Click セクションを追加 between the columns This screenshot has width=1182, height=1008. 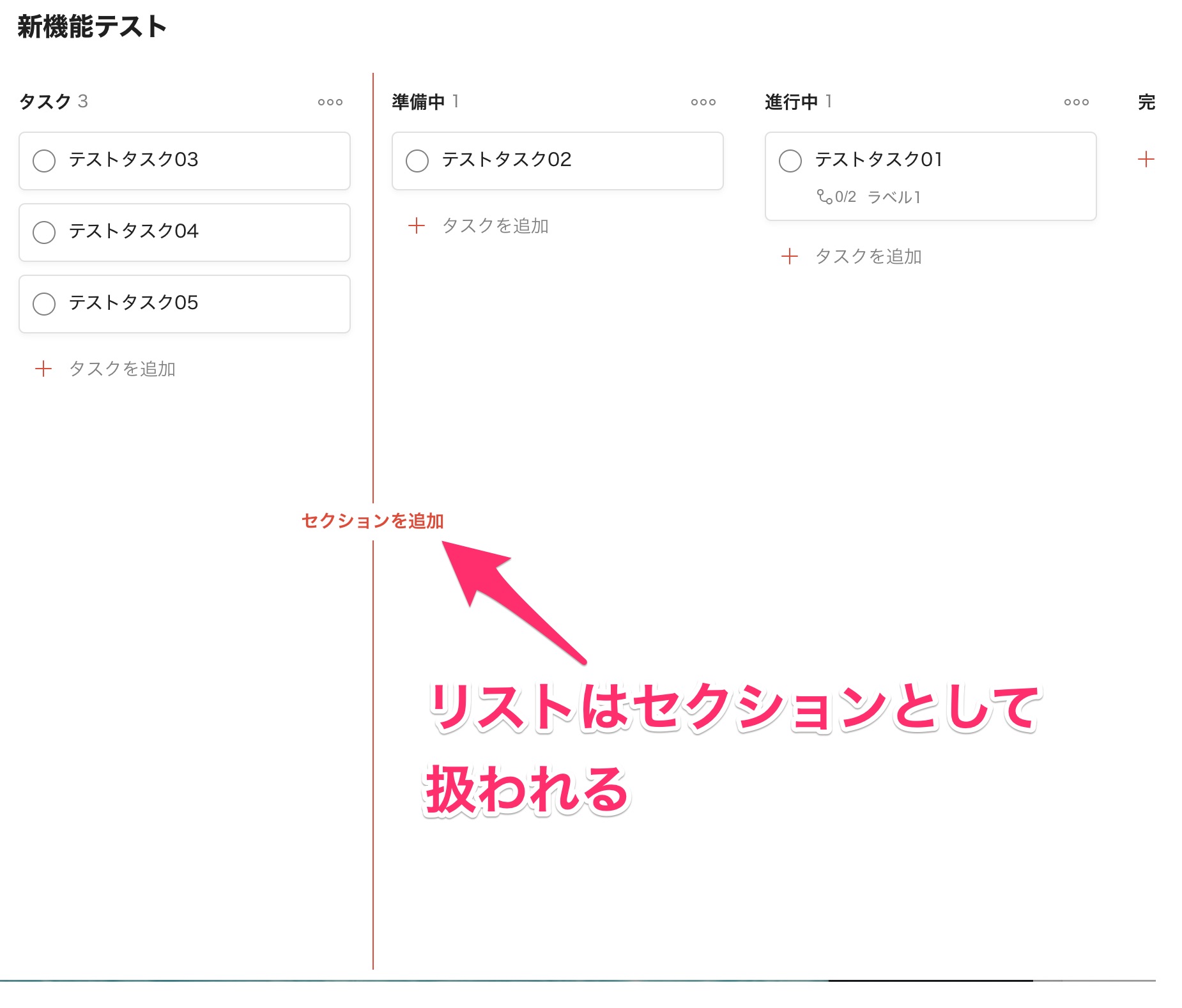[372, 521]
